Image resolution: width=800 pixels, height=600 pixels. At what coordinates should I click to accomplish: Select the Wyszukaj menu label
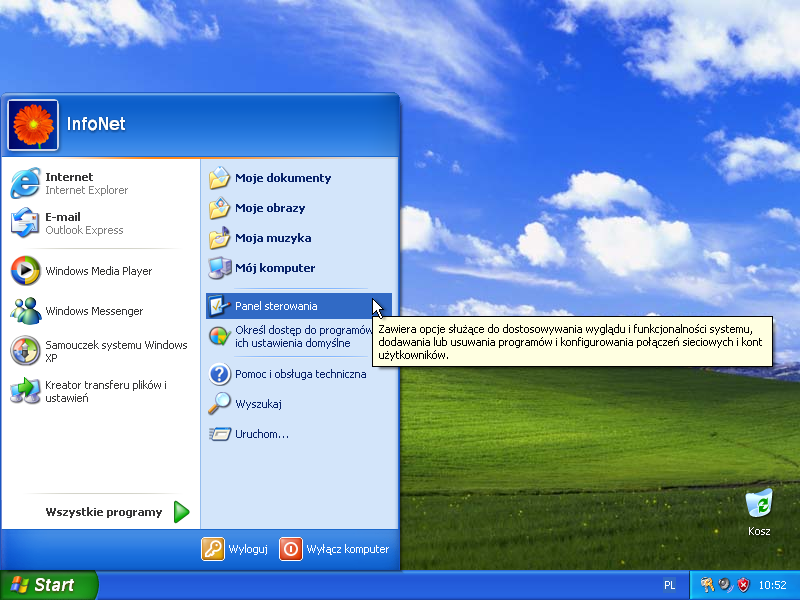click(258, 404)
